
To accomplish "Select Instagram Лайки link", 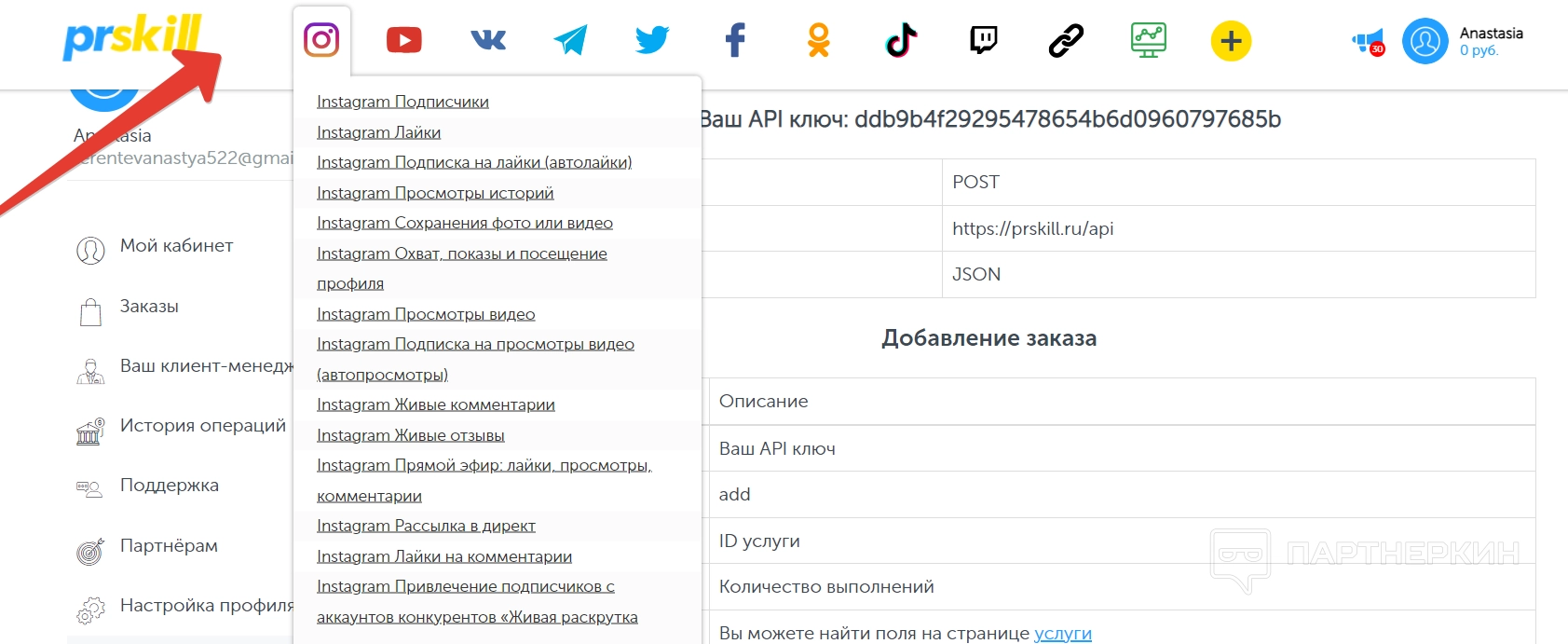I will coord(378,132).
